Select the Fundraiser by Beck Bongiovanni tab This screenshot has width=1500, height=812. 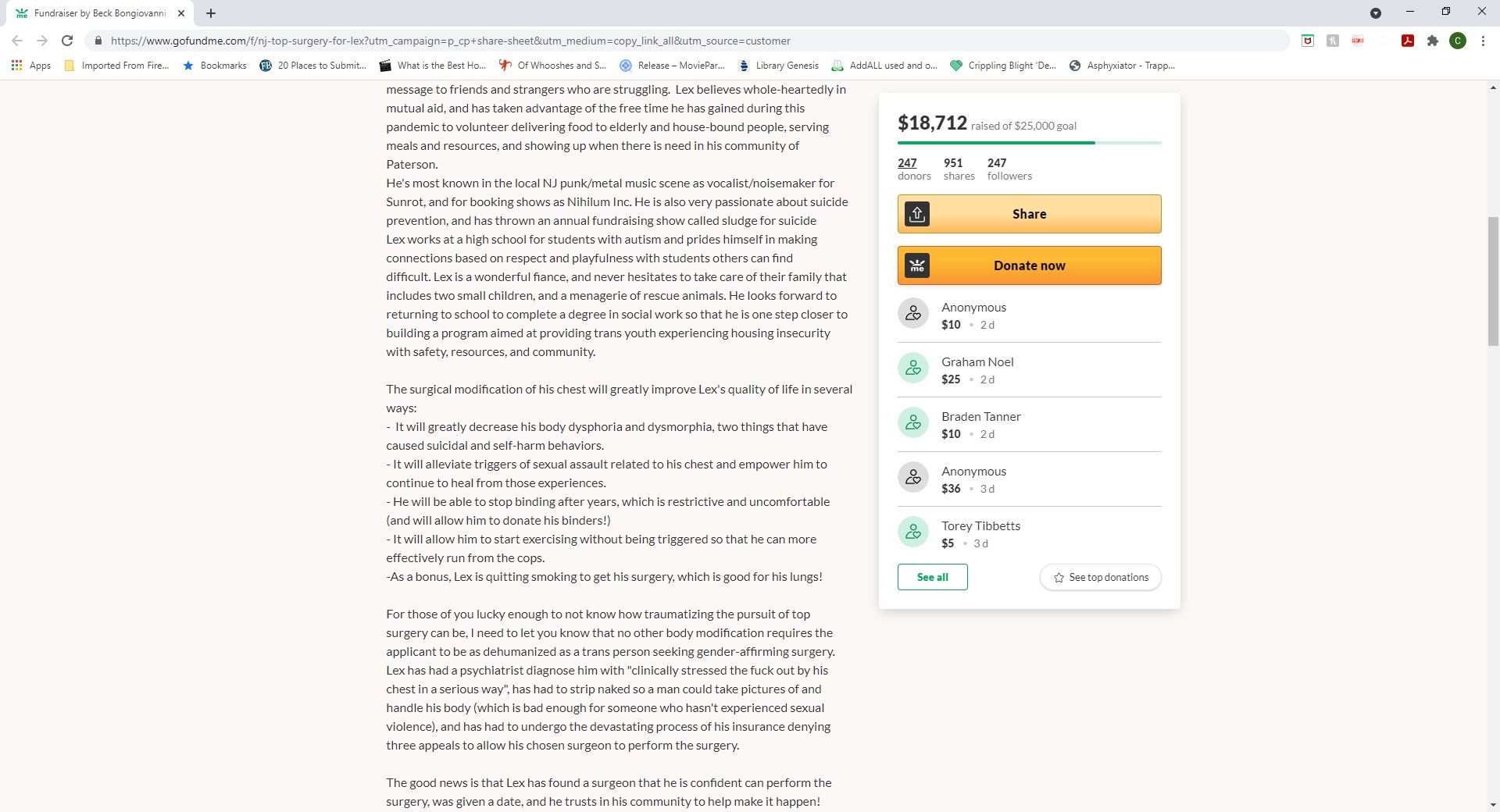pyautogui.click(x=100, y=13)
